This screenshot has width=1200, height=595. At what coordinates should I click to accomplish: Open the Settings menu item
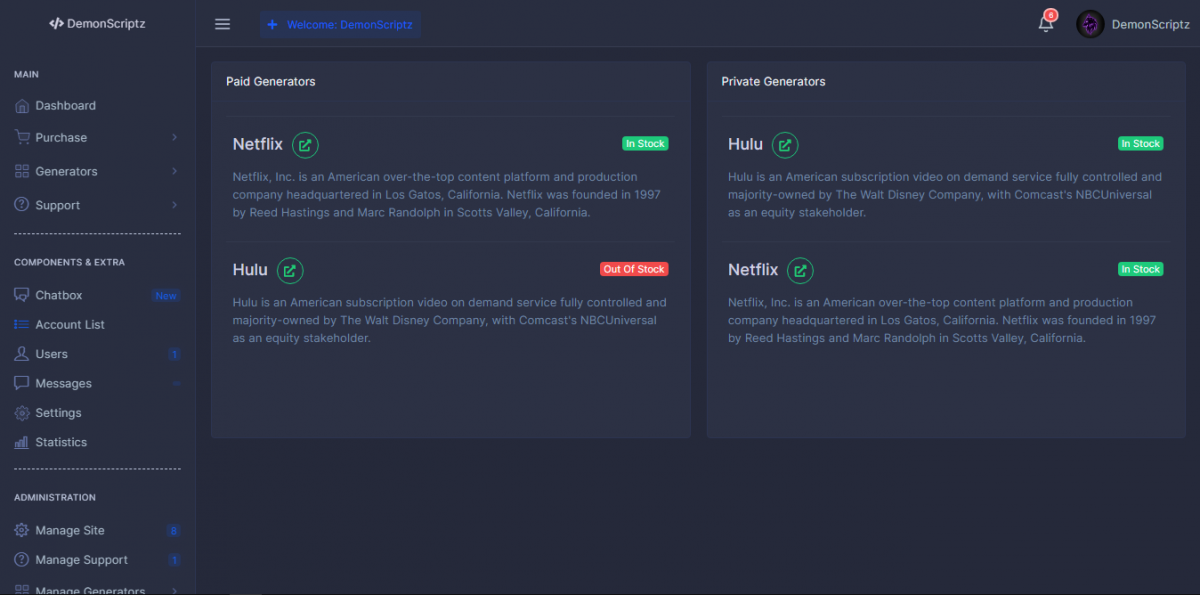click(x=58, y=413)
